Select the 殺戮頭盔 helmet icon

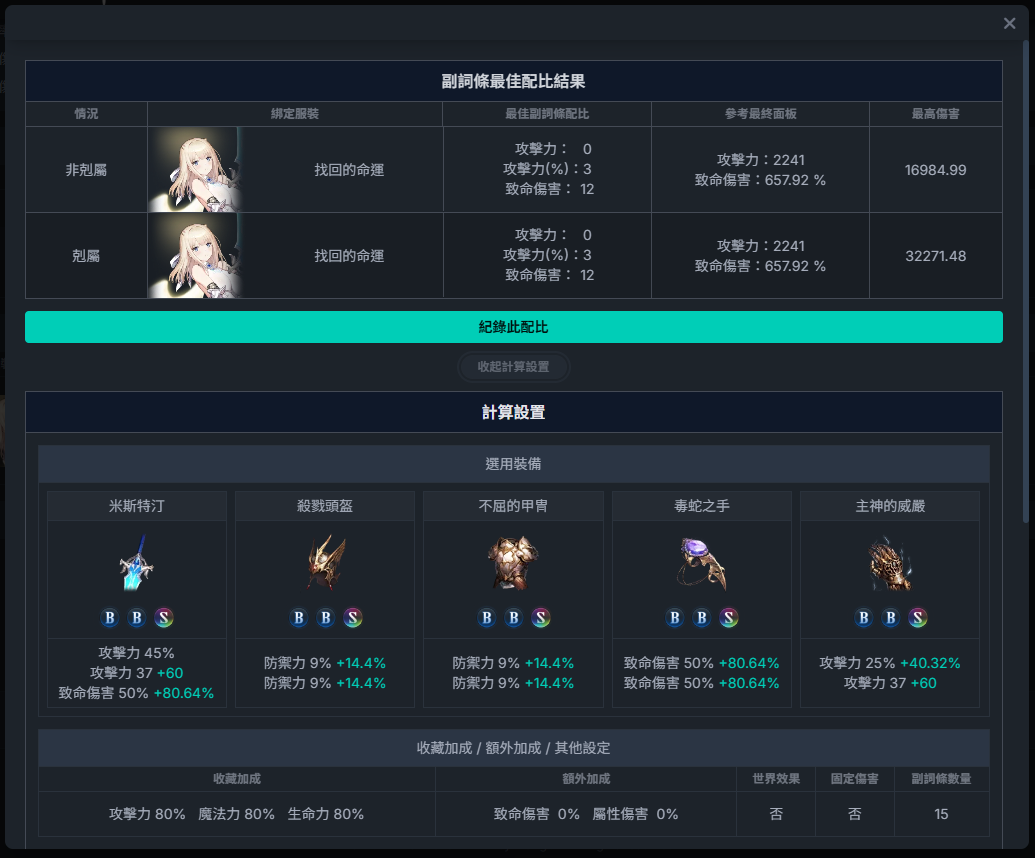325,562
